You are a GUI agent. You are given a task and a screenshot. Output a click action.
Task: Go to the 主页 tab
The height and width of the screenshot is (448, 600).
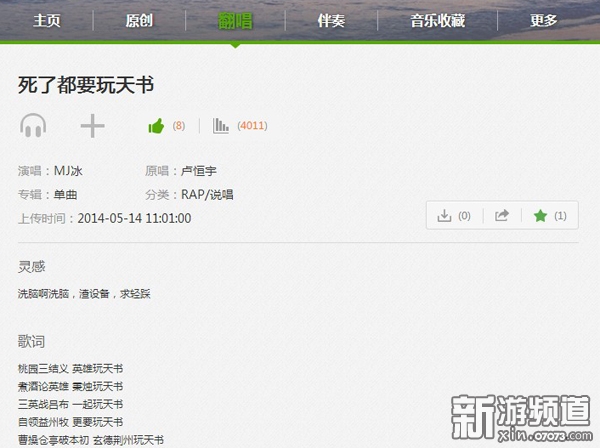47,20
